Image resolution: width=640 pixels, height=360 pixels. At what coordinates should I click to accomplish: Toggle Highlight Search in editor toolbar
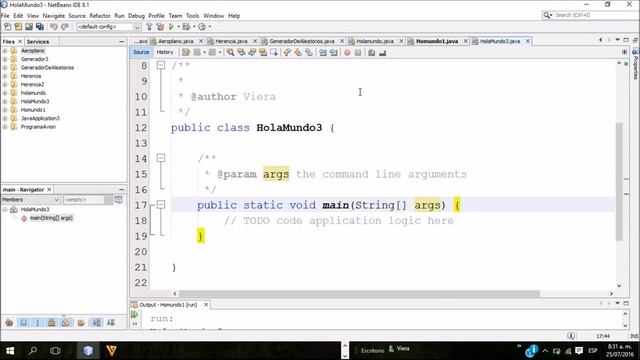(263, 52)
